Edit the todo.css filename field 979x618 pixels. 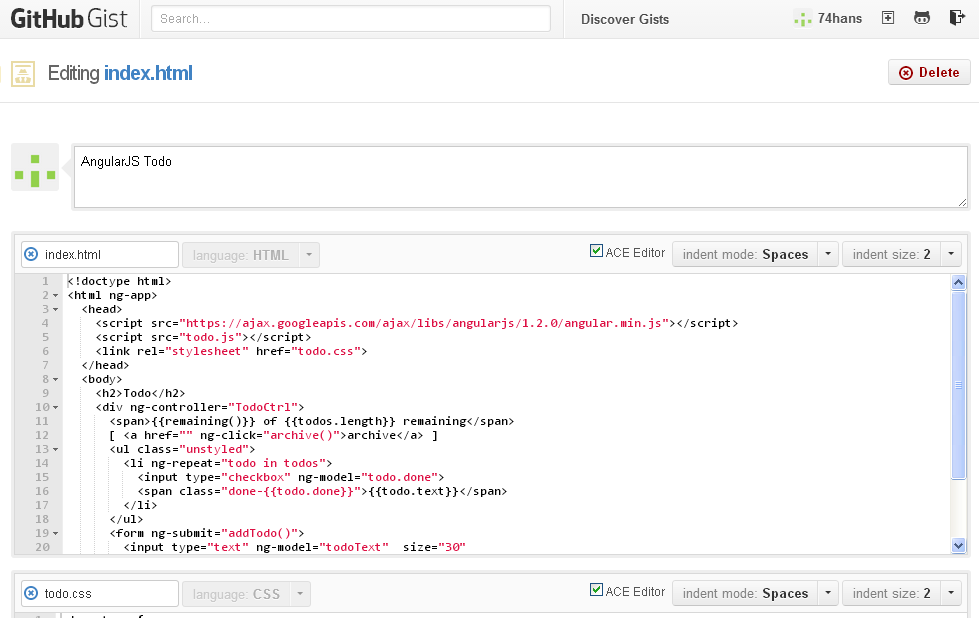click(x=100, y=593)
